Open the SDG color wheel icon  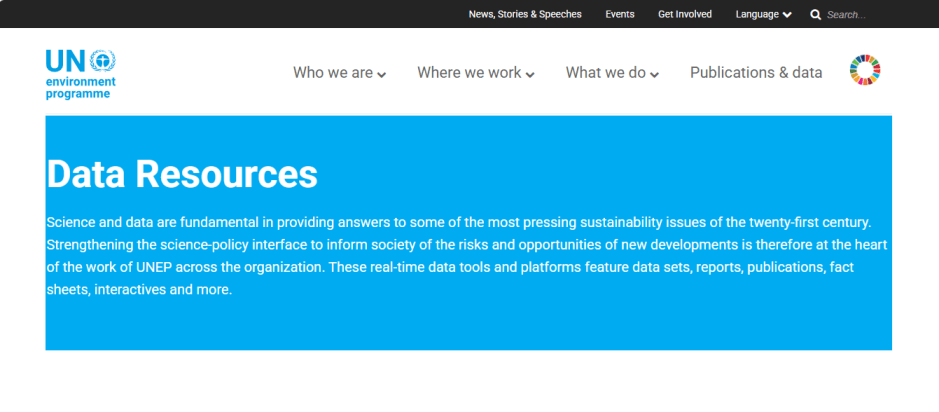click(x=865, y=71)
